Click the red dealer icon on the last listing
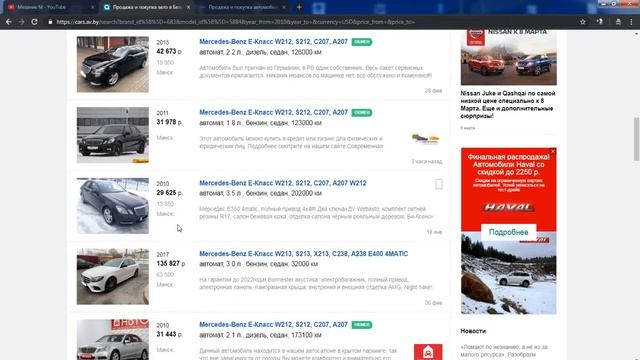640x360 pixels. click(428, 352)
